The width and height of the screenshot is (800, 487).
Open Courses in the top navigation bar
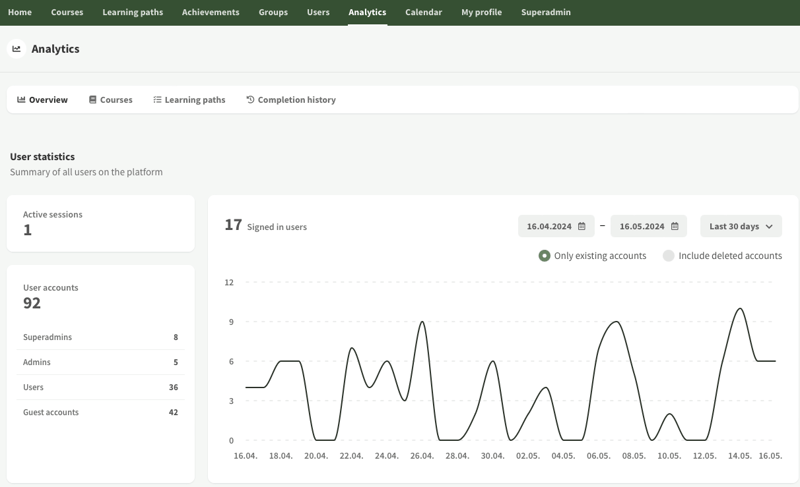67,12
